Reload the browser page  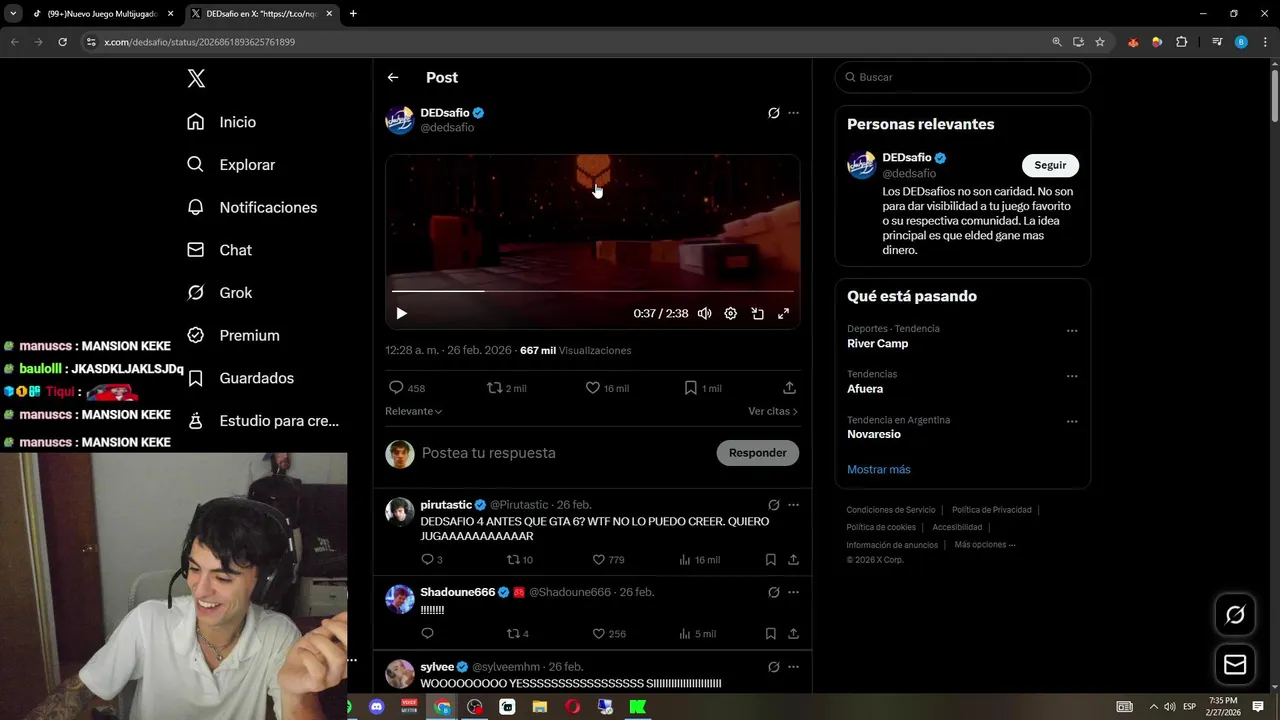[62, 42]
